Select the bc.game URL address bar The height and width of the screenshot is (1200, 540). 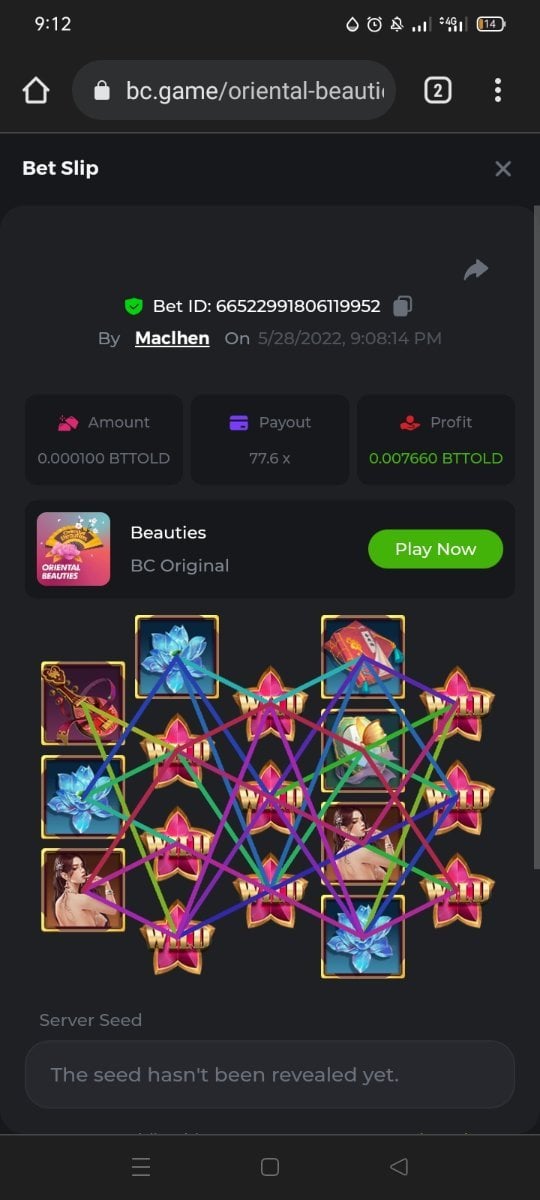click(x=234, y=91)
